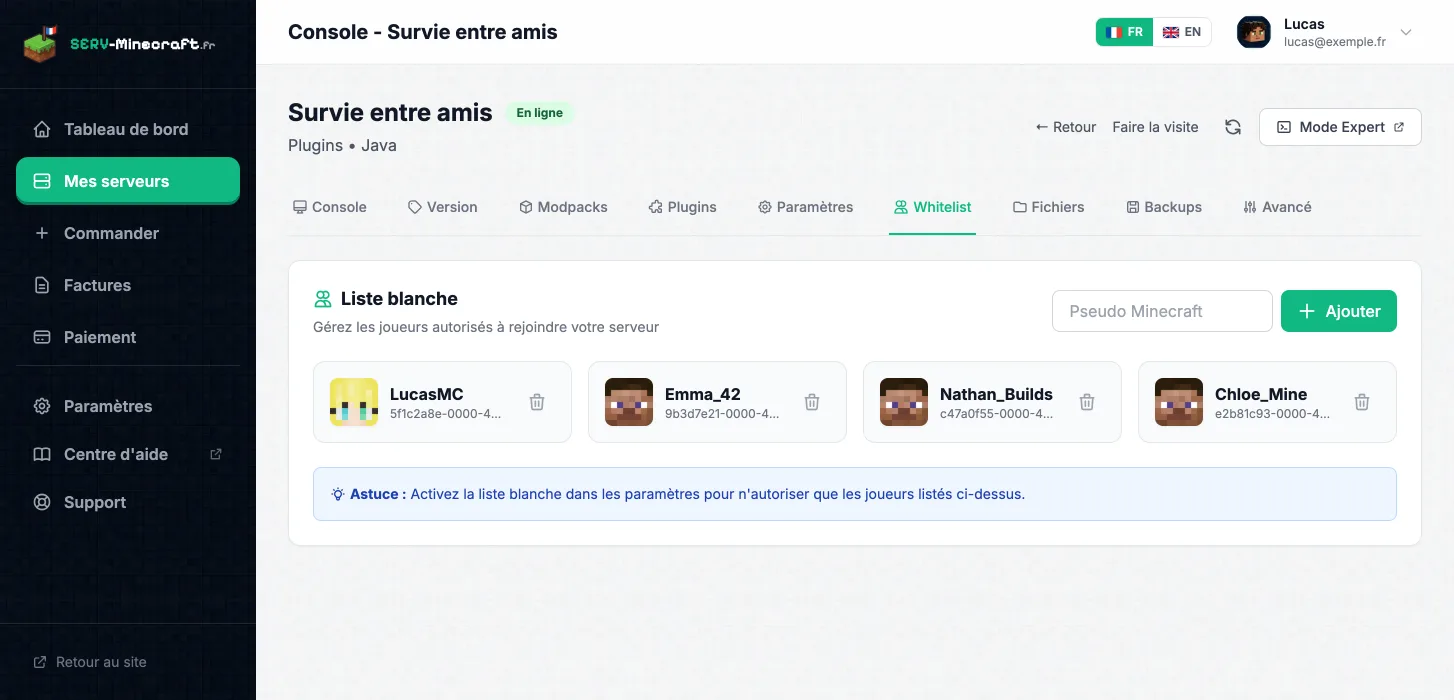Click the Ajouter button
The width and height of the screenshot is (1454, 700).
(1339, 311)
